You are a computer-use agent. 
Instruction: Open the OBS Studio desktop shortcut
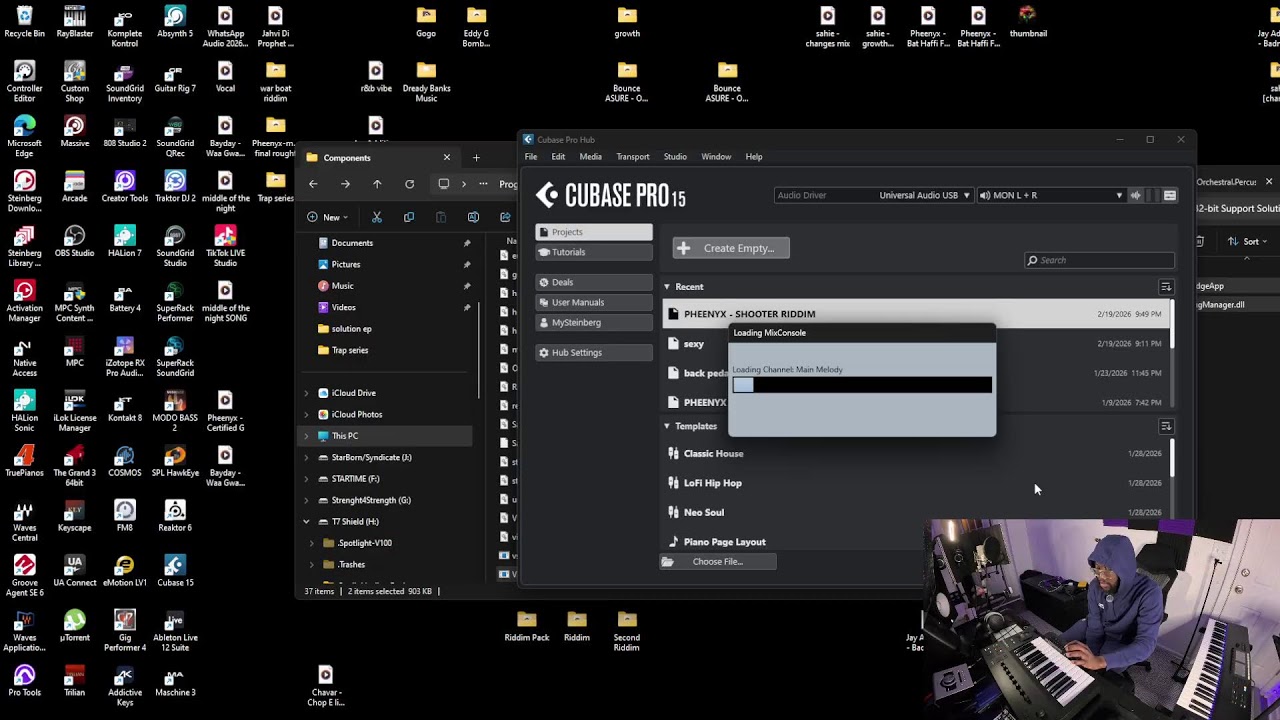(75, 241)
